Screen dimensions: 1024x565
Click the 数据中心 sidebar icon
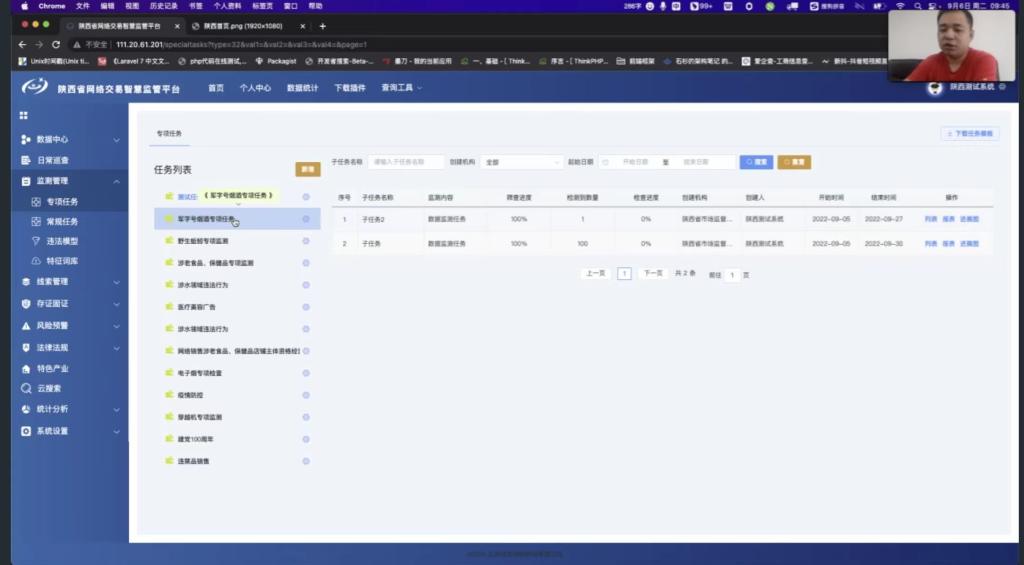tap(25, 140)
